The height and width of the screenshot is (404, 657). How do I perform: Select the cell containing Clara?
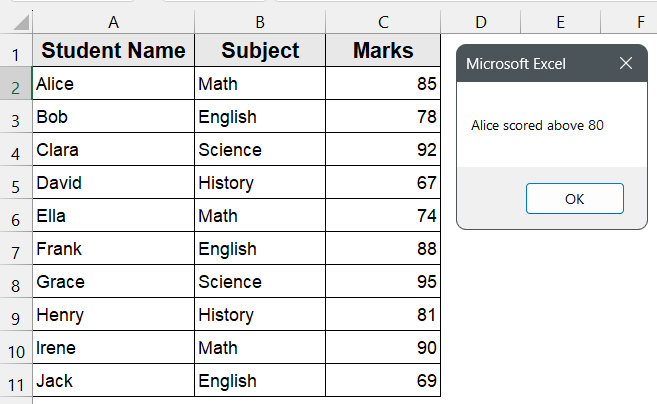[113, 150]
